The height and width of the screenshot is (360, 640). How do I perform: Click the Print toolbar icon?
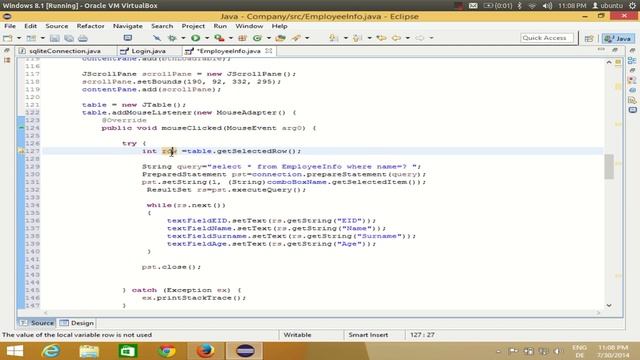click(x=83, y=38)
